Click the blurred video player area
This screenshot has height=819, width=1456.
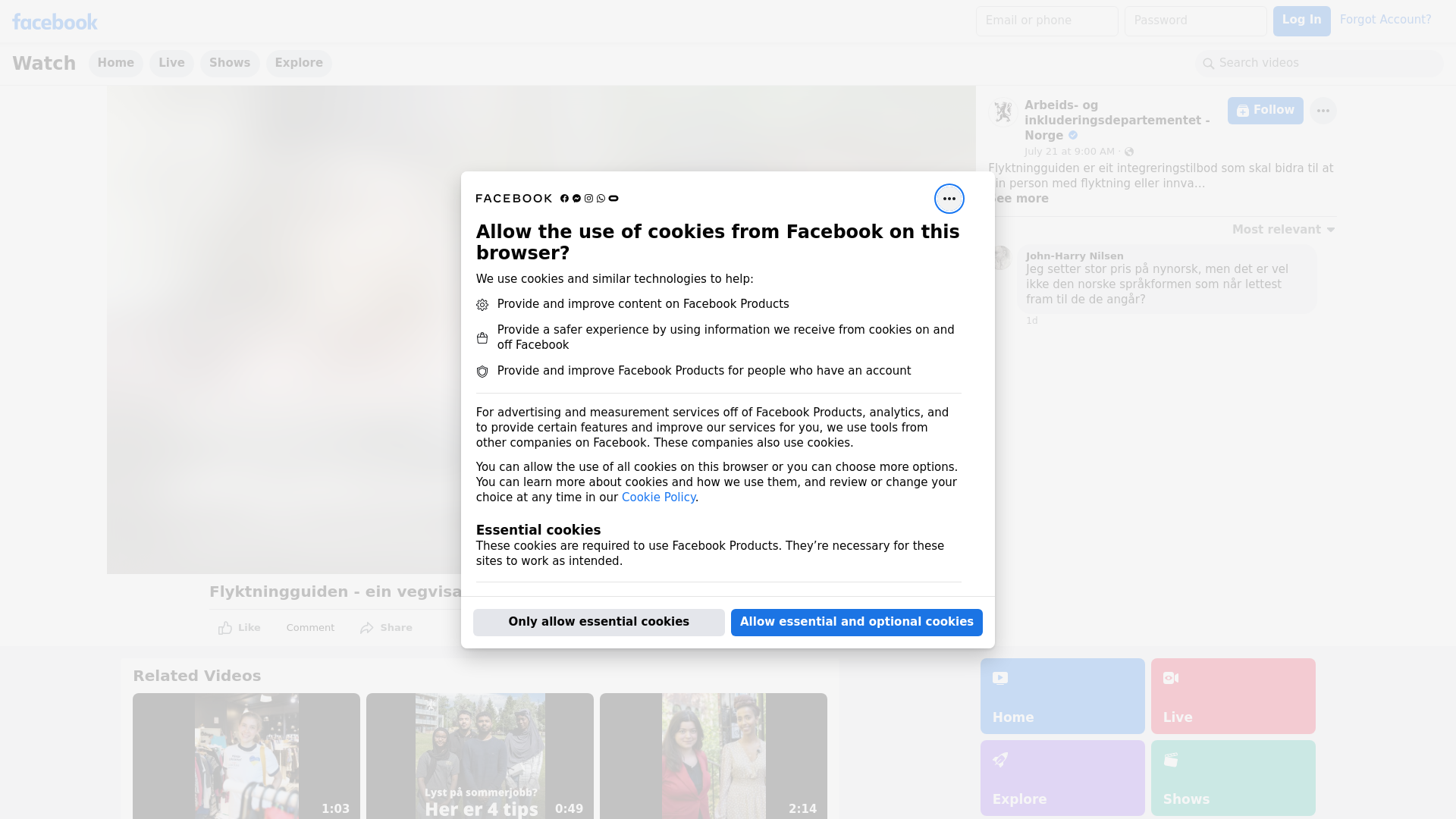[284, 330]
